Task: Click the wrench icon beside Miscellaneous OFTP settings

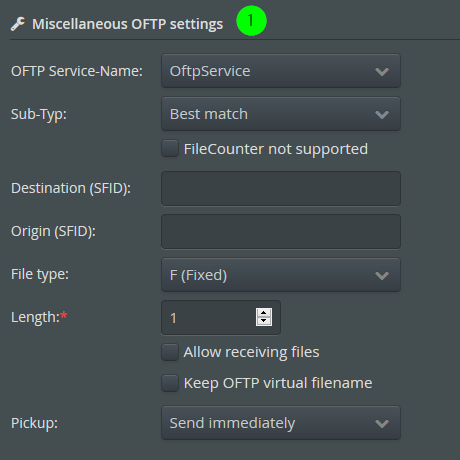Action: pos(18,24)
